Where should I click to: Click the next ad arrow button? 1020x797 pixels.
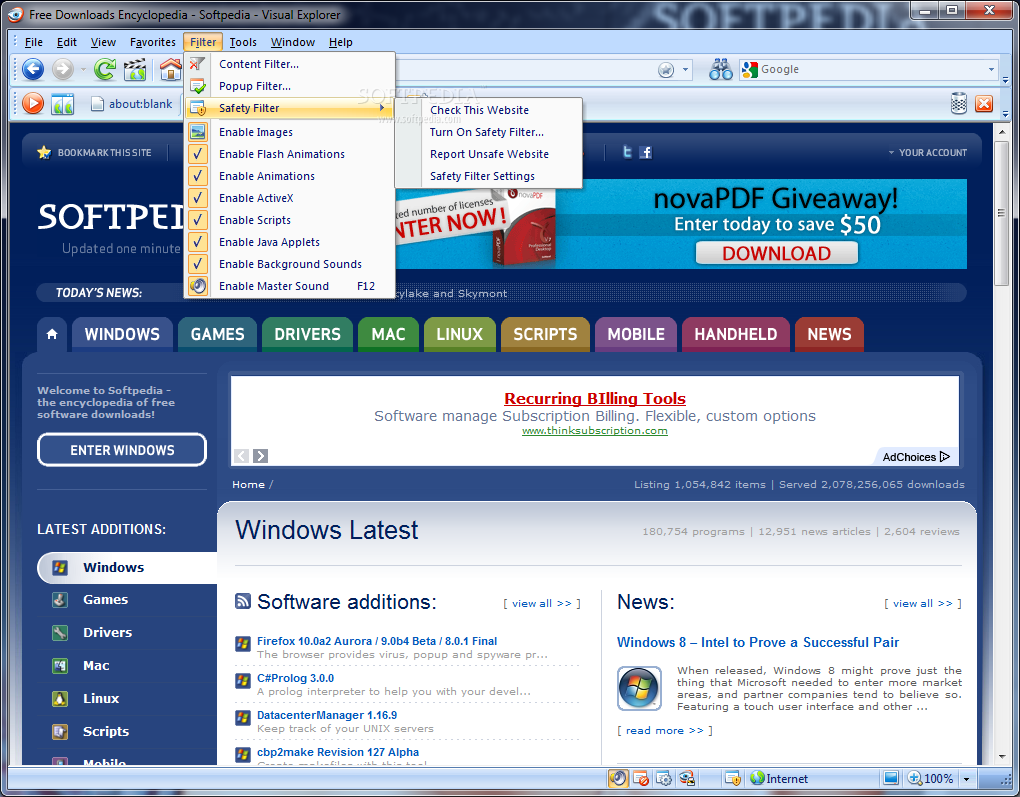pos(260,456)
